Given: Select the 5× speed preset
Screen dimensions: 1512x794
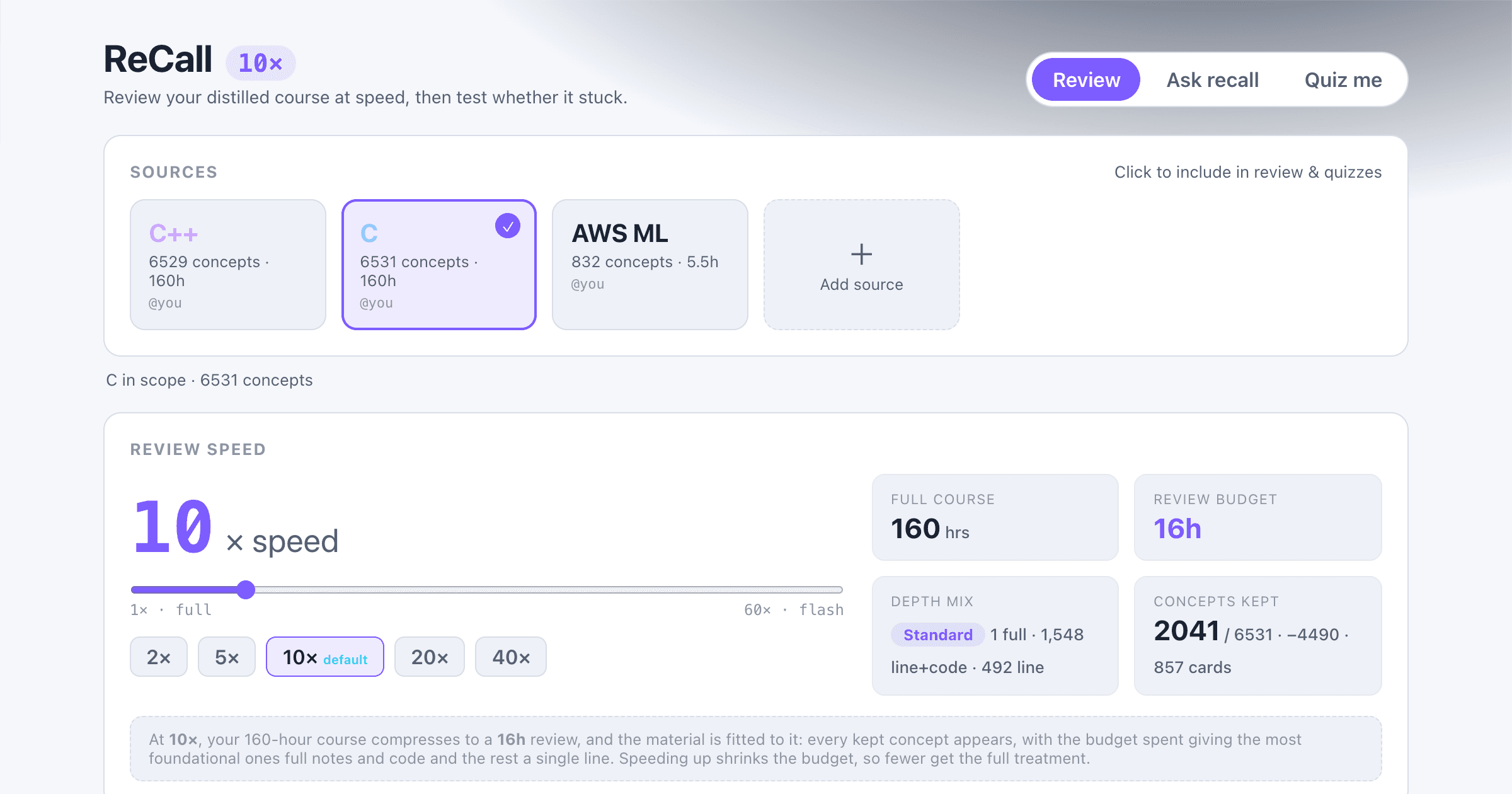Looking at the screenshot, I should click(x=227, y=657).
